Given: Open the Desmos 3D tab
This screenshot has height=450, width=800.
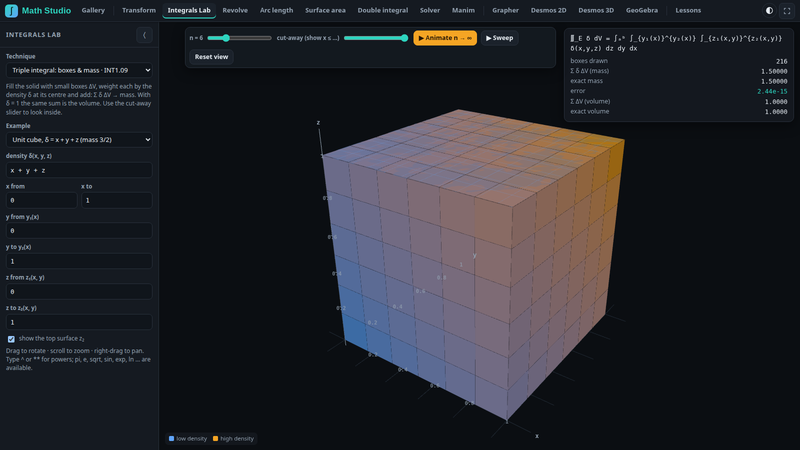Looking at the screenshot, I should click(596, 10).
